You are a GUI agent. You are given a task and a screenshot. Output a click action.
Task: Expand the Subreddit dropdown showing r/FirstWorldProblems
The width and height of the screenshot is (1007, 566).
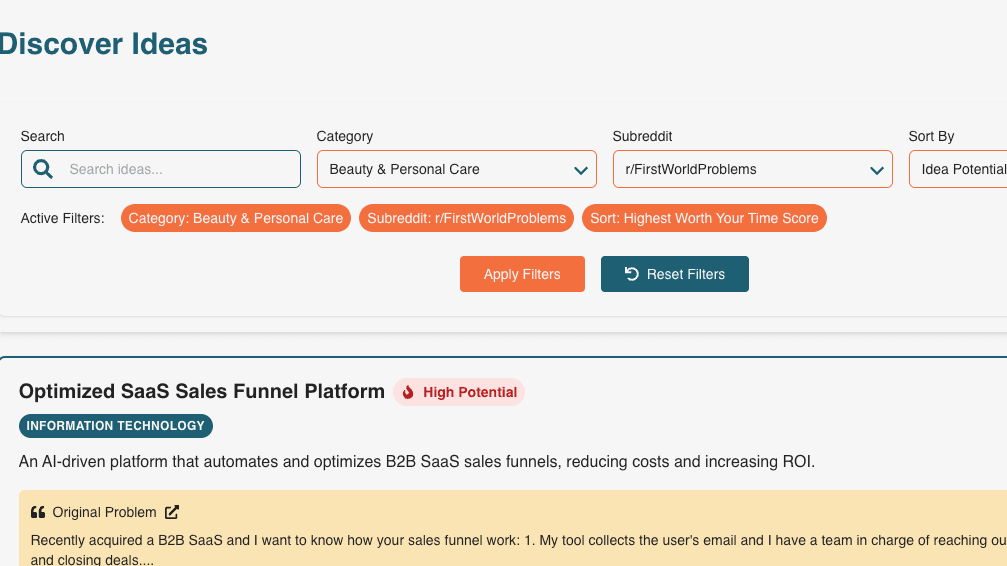point(740,169)
